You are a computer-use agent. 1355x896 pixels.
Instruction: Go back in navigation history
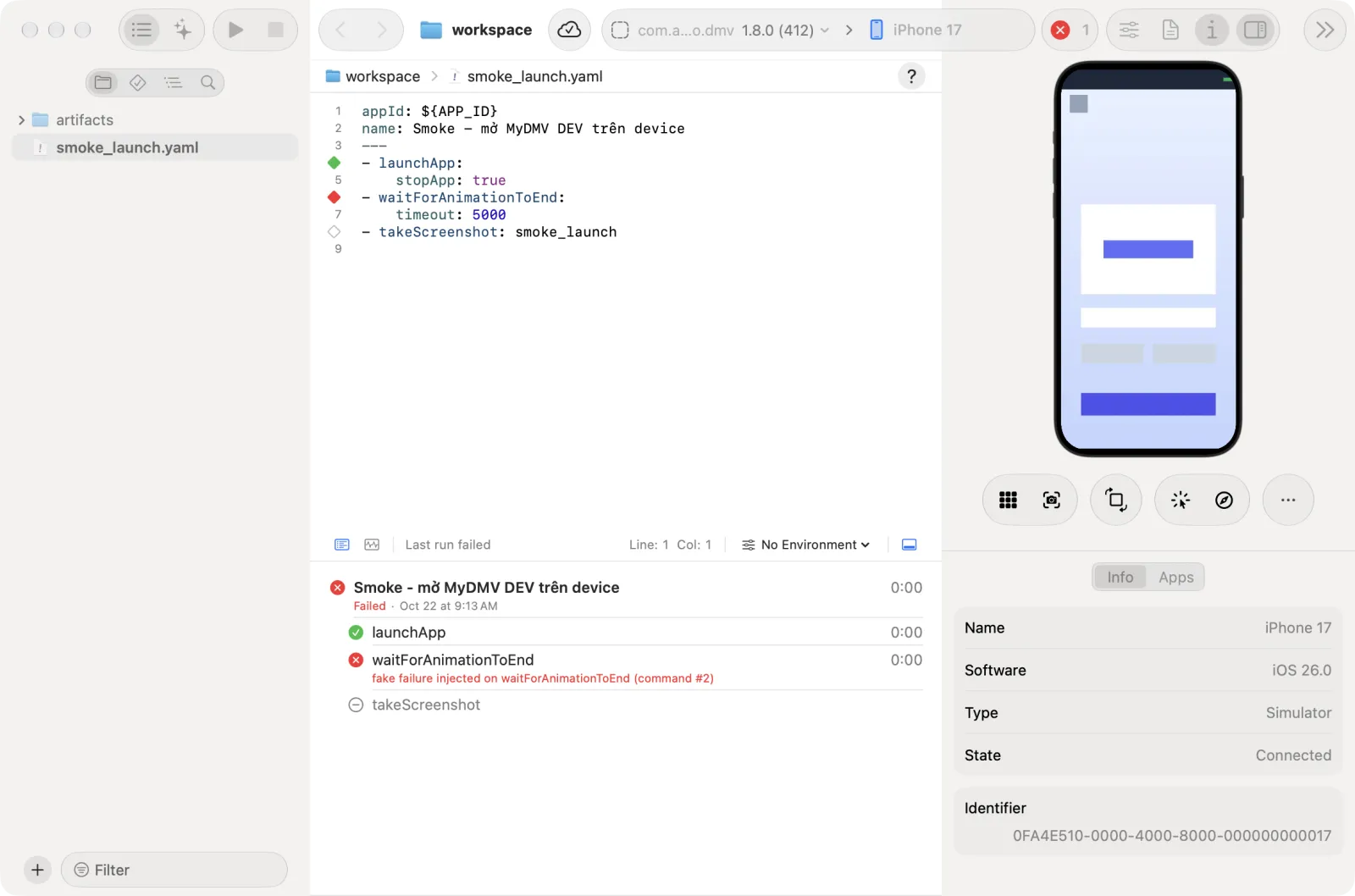[340, 30]
